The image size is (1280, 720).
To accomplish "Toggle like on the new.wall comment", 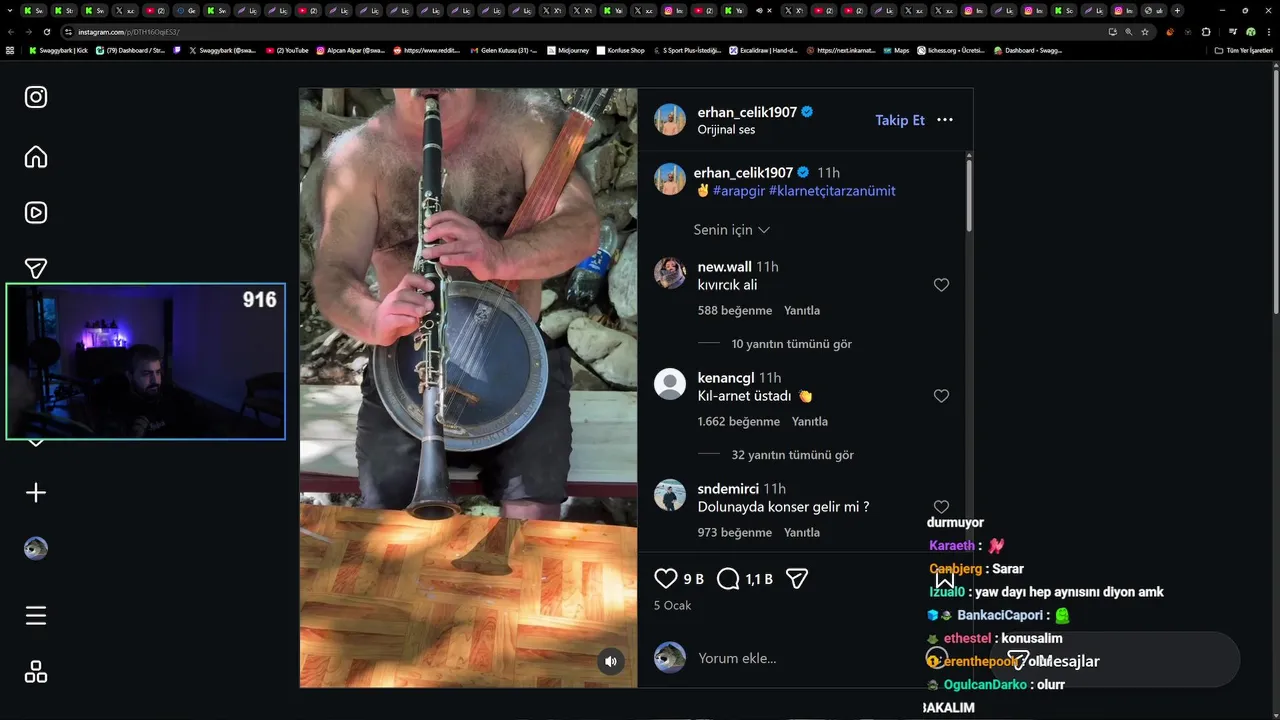I will 941,285.
